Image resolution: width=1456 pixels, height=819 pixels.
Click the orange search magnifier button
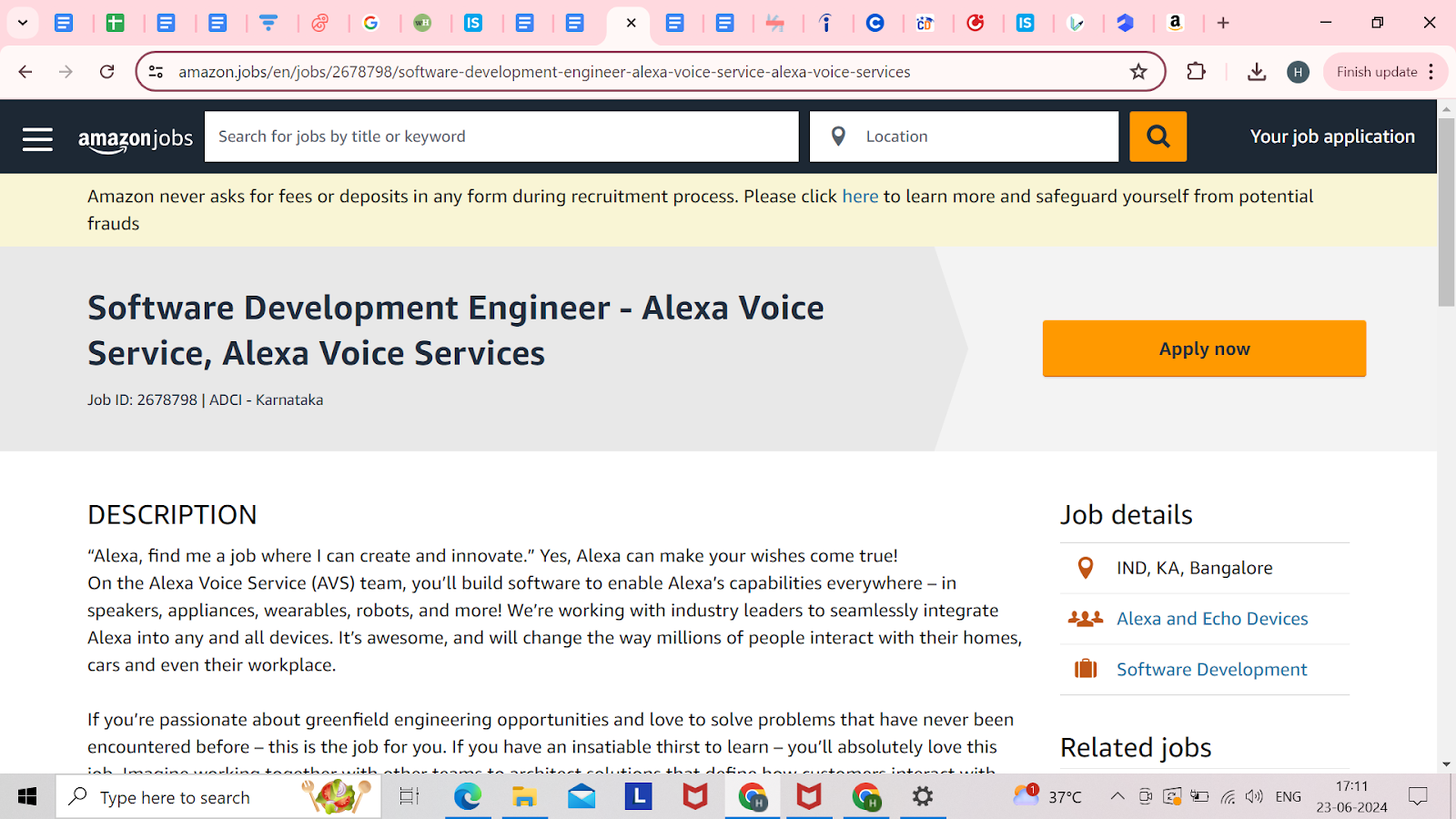(1158, 136)
